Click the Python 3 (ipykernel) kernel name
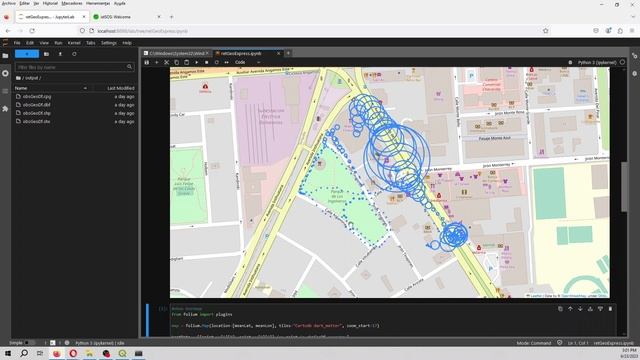The width and height of the screenshot is (640, 360). click(597, 62)
